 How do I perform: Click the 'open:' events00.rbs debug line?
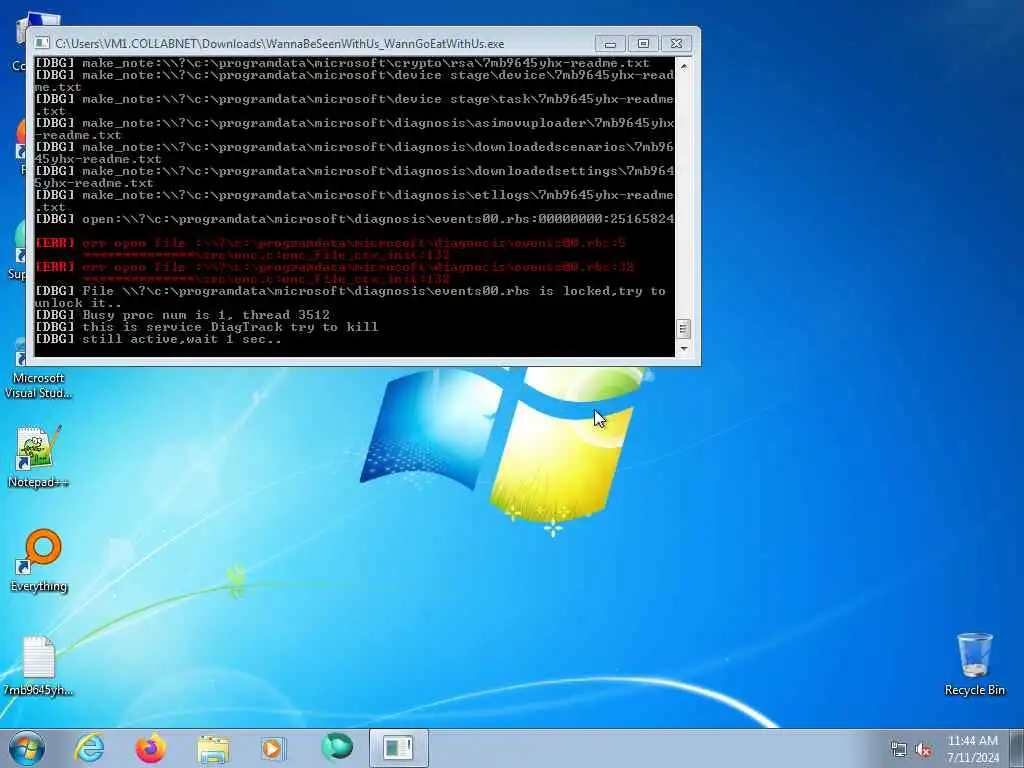point(354,219)
